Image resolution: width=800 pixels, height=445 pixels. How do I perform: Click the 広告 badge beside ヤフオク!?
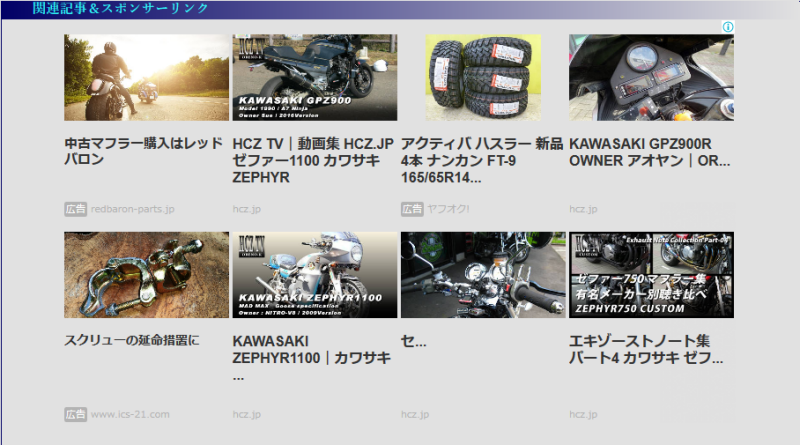(412, 209)
